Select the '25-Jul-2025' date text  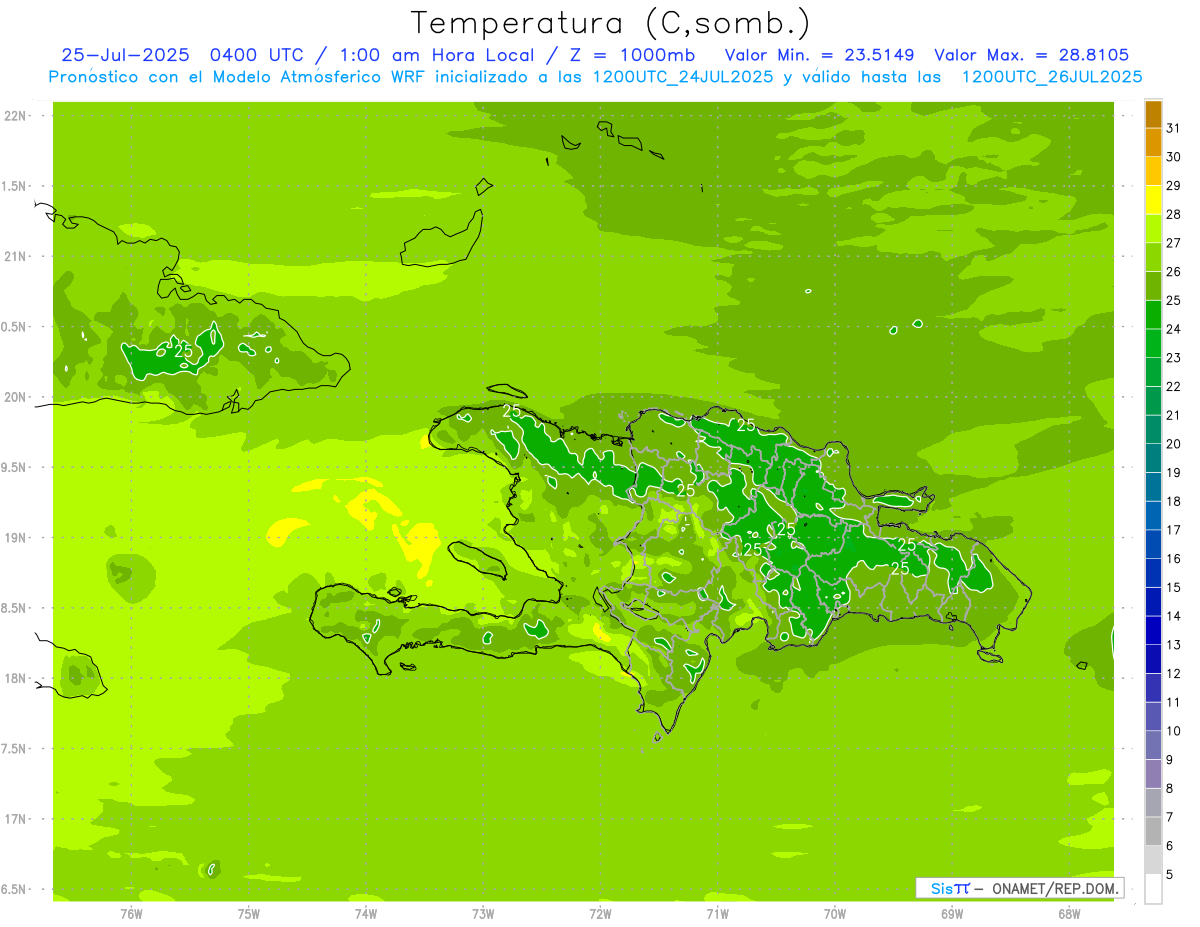point(125,55)
